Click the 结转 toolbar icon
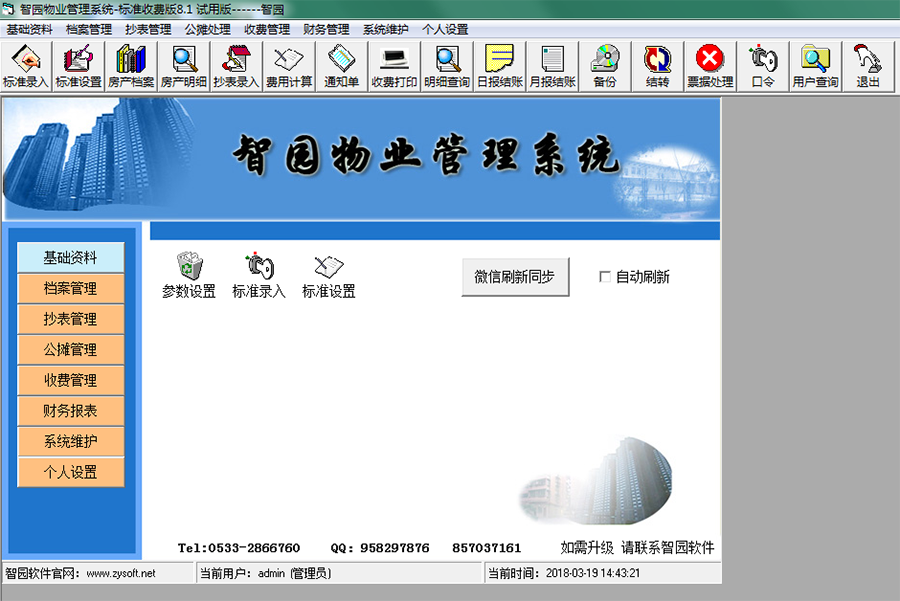The width and height of the screenshot is (900, 601). (657, 67)
